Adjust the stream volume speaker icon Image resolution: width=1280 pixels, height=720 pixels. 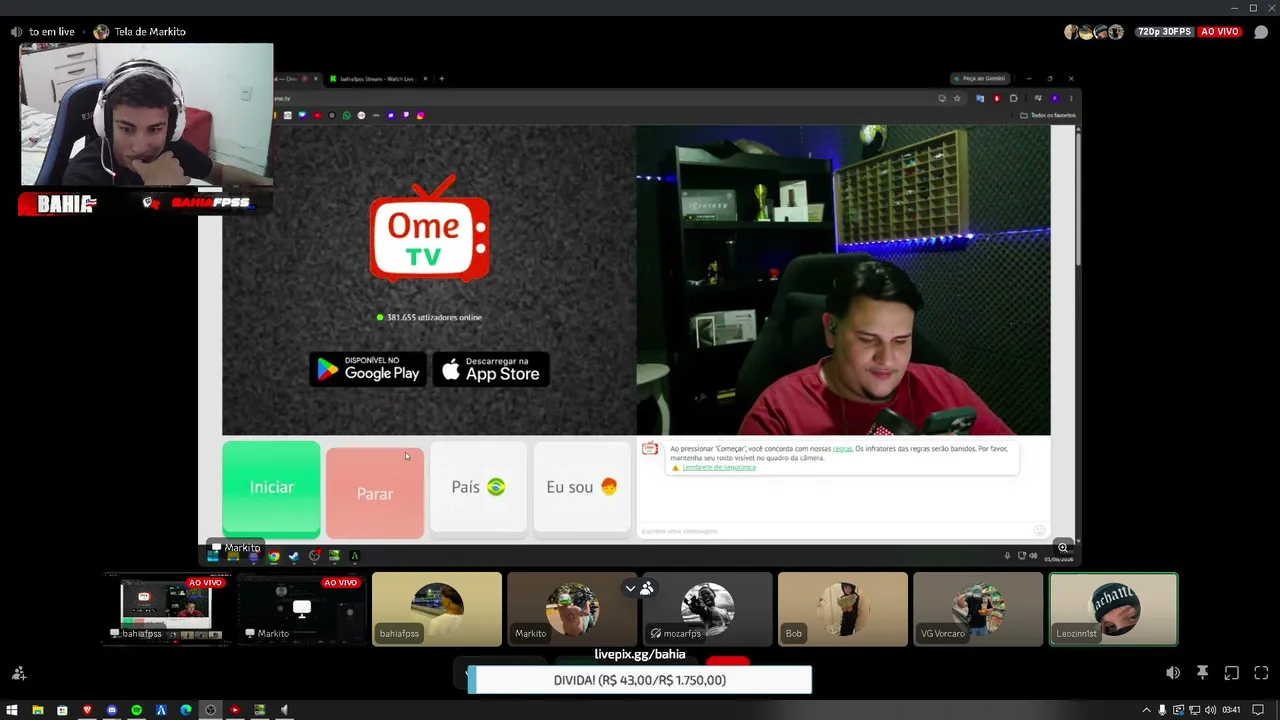click(1173, 673)
